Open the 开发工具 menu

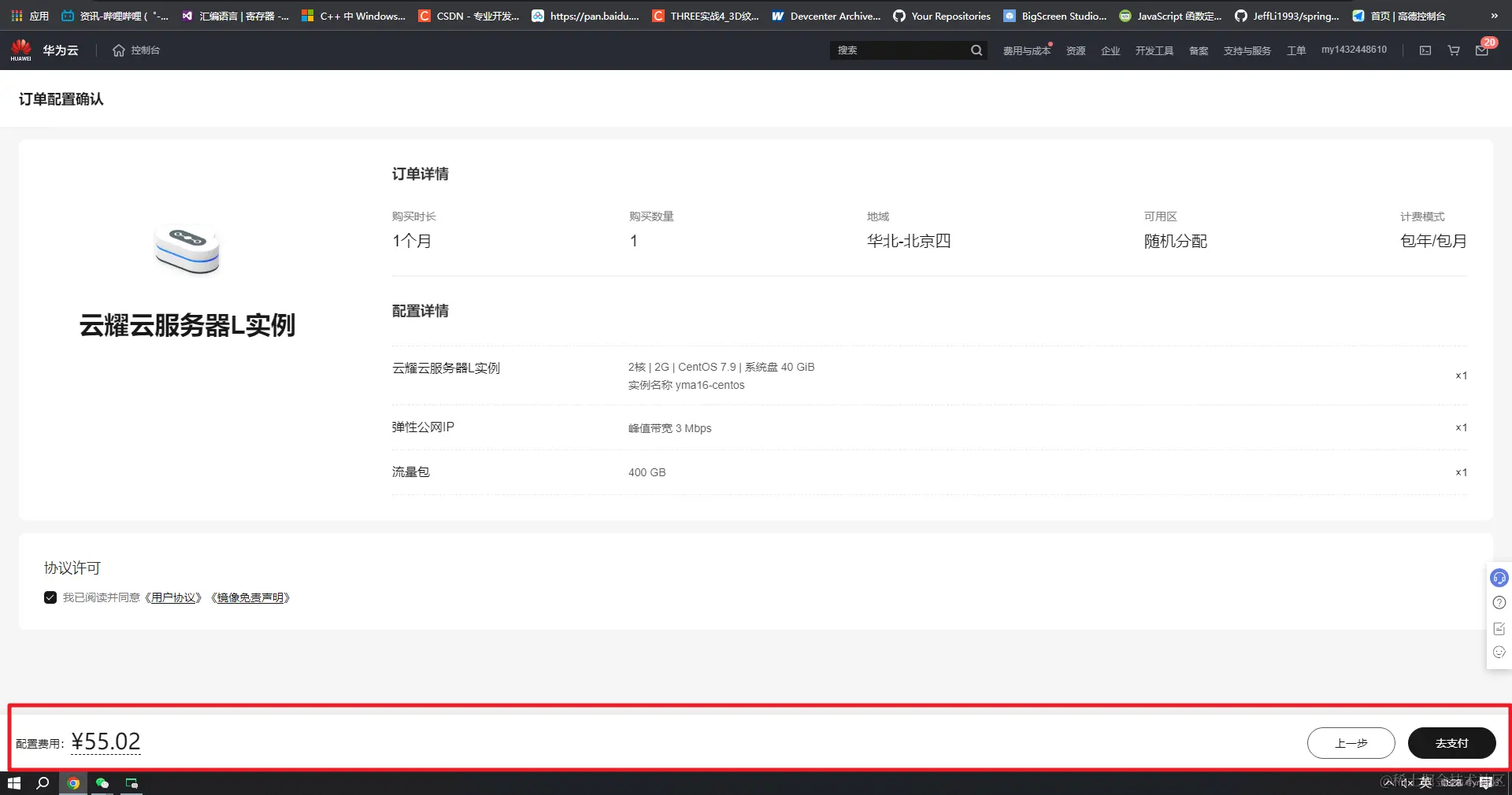tap(1154, 50)
